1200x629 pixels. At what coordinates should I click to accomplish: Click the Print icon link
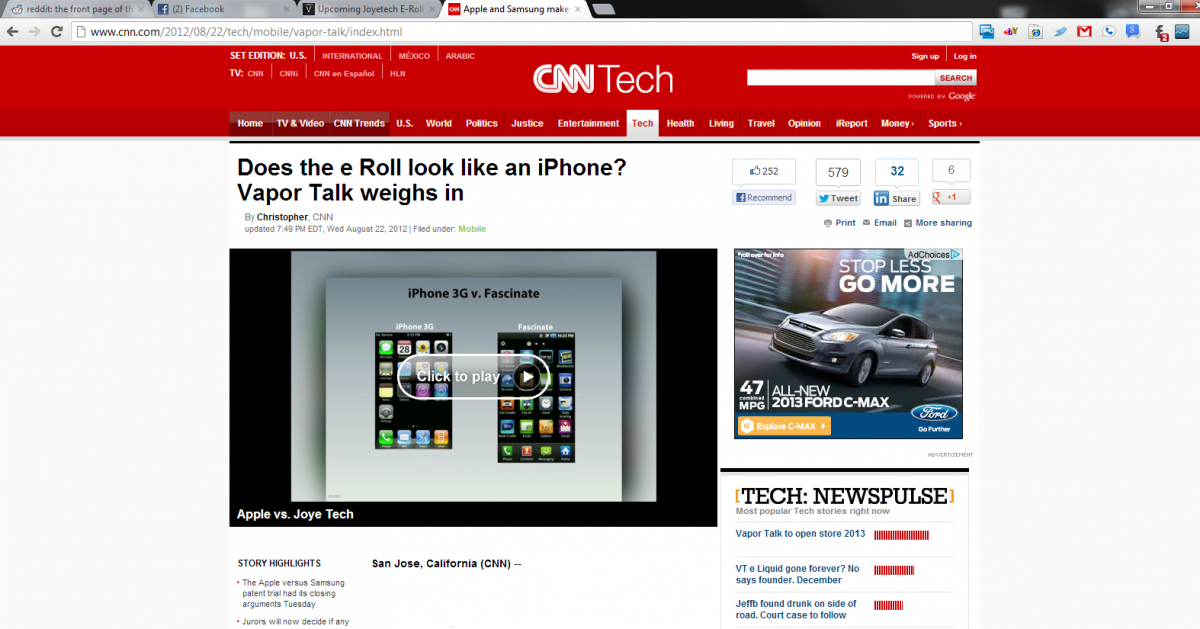coord(840,223)
